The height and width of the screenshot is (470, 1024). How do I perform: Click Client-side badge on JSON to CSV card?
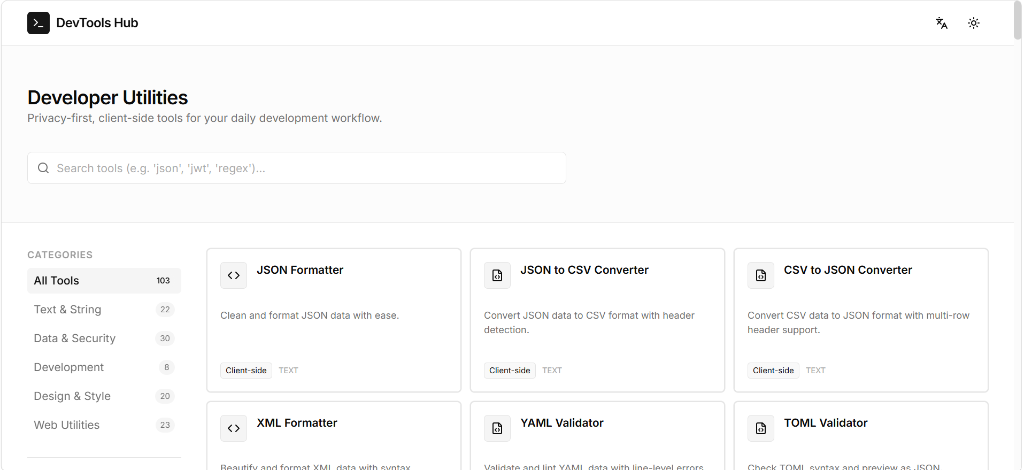click(510, 370)
